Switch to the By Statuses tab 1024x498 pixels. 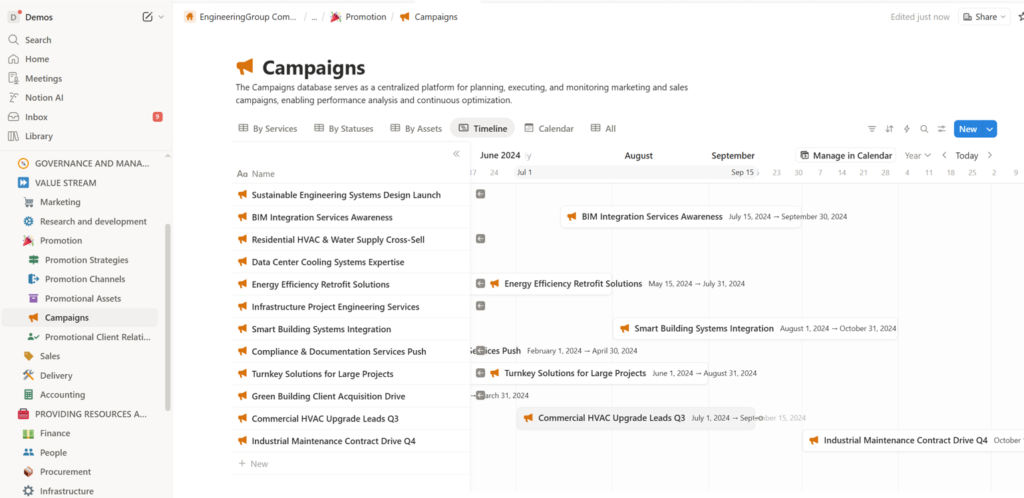click(343, 128)
